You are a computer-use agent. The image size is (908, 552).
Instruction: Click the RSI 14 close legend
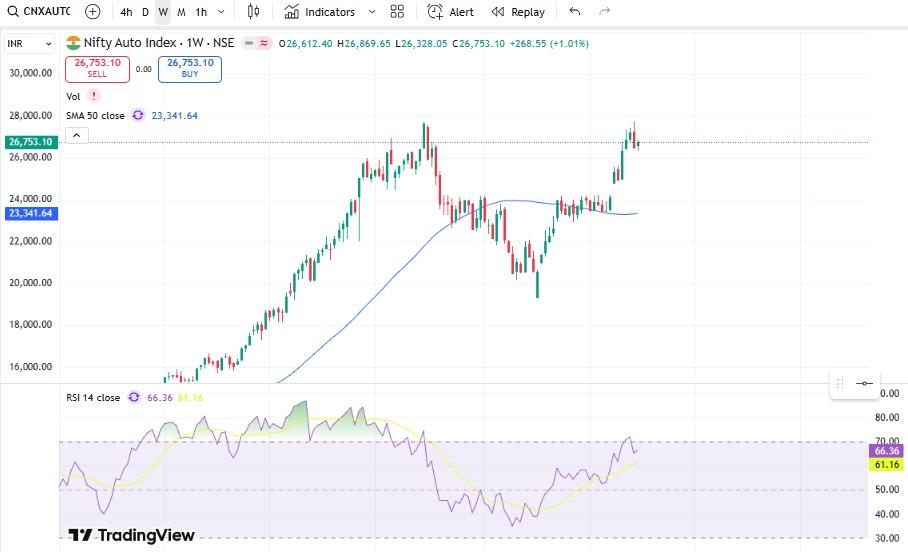point(93,398)
